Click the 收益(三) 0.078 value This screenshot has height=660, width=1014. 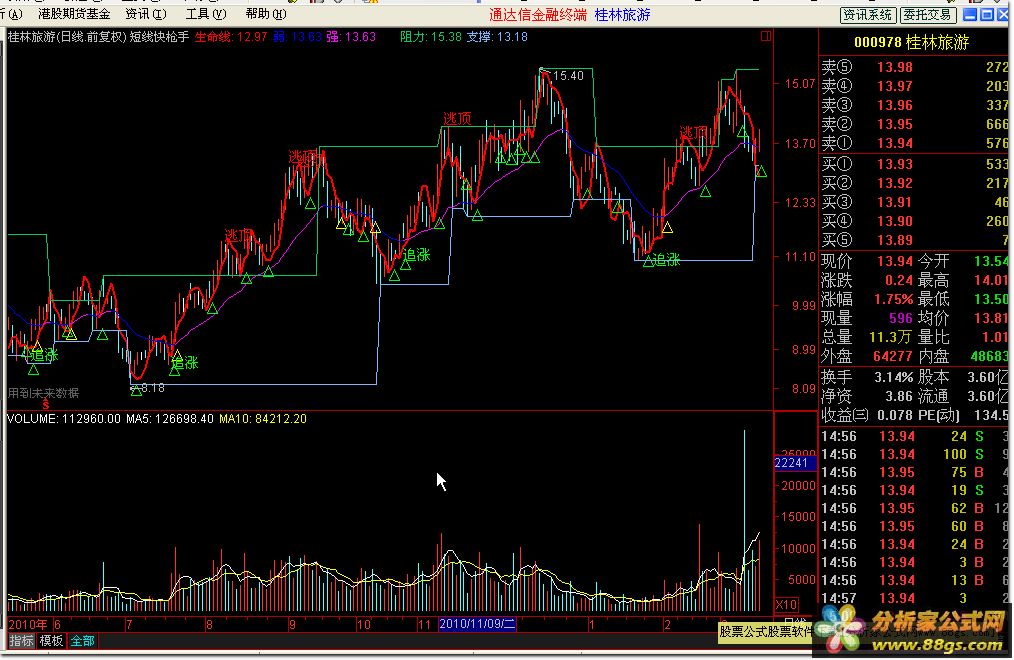tap(895, 415)
